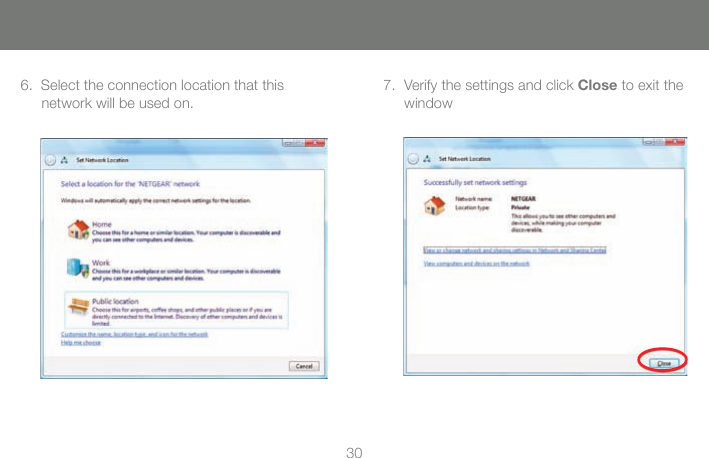Image resolution: width=709 pixels, height=458 pixels.
Task: Click Cancel in the left Set Network Location window
Action: tap(304, 366)
